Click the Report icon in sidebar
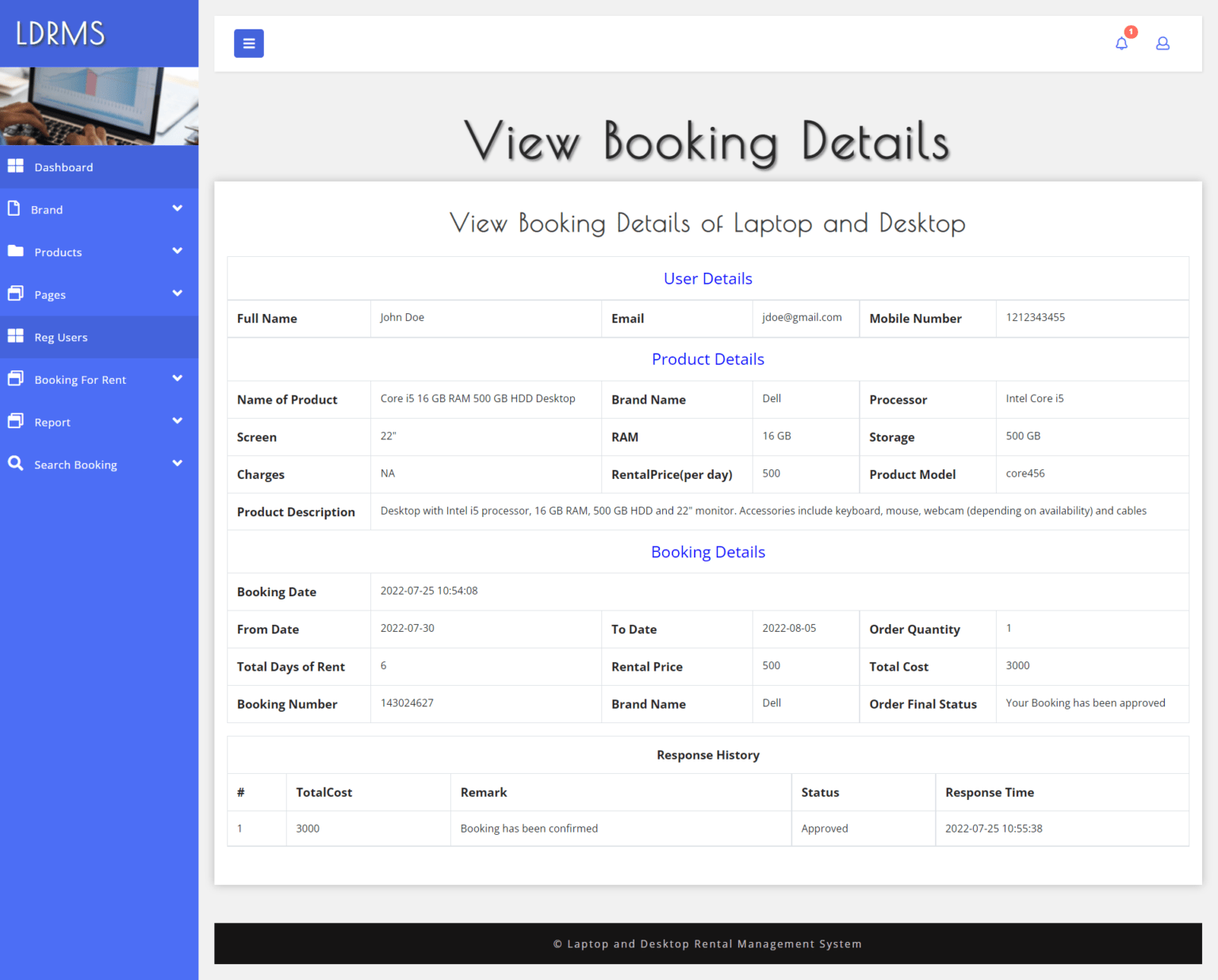Screen dimensions: 1218x980 point(15,420)
